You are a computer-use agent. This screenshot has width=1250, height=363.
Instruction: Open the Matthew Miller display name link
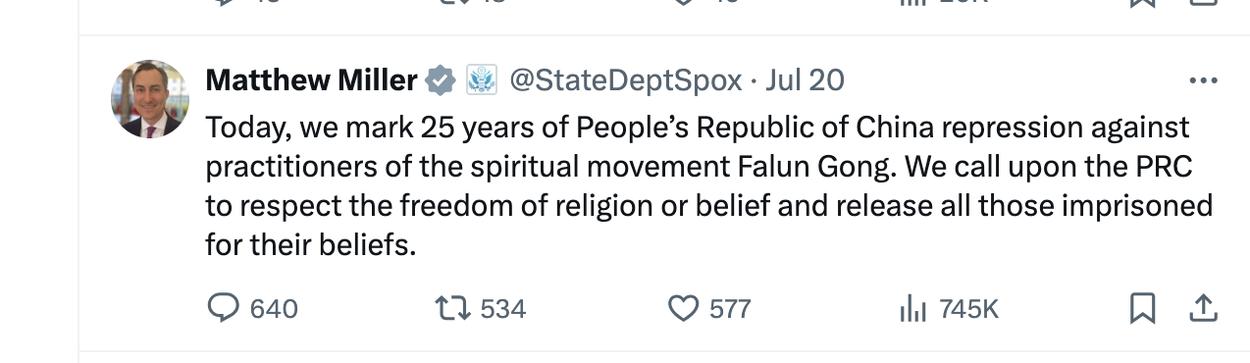pyautogui.click(x=312, y=80)
